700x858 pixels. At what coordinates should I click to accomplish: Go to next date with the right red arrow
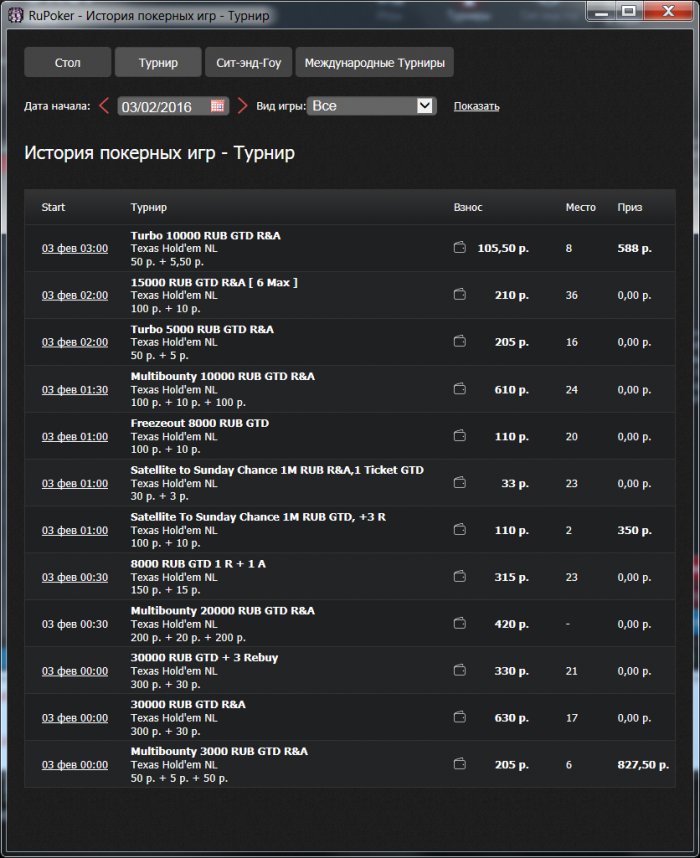point(242,106)
